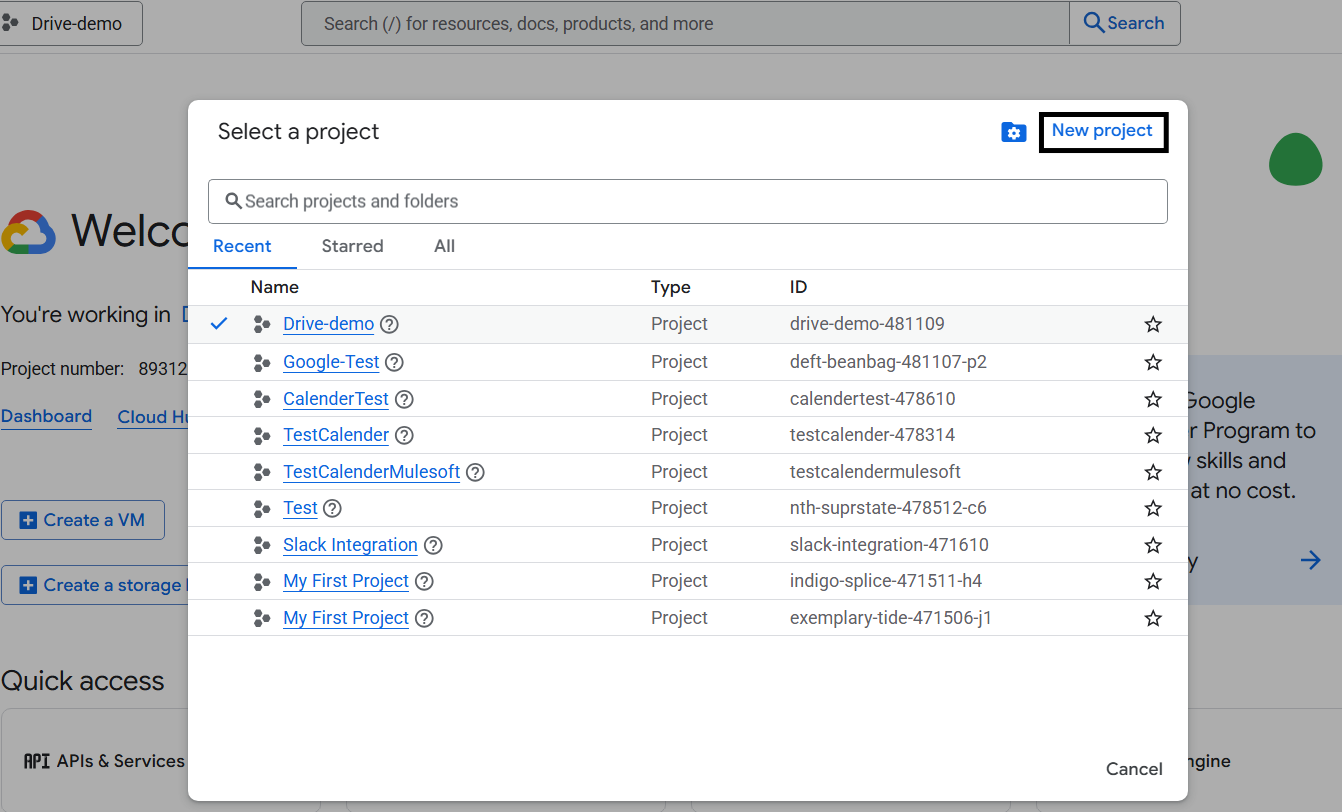
Task: Open the Google-Test project link
Action: [331, 362]
